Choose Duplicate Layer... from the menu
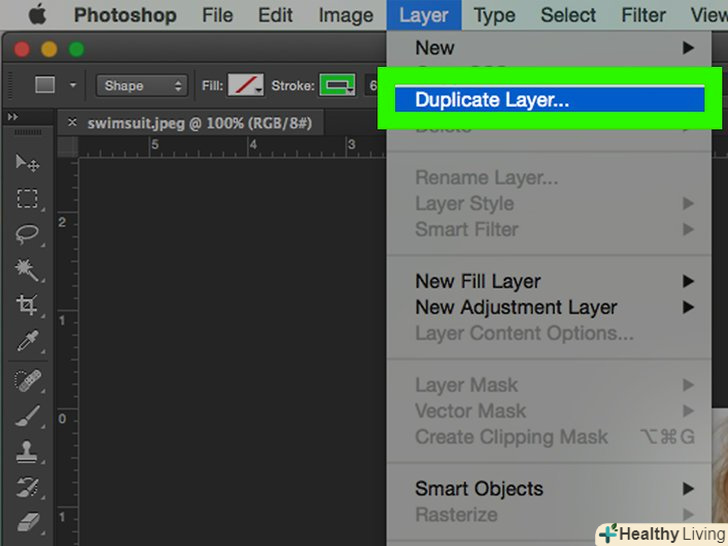Screen dimensions: 728x546 click(549, 99)
